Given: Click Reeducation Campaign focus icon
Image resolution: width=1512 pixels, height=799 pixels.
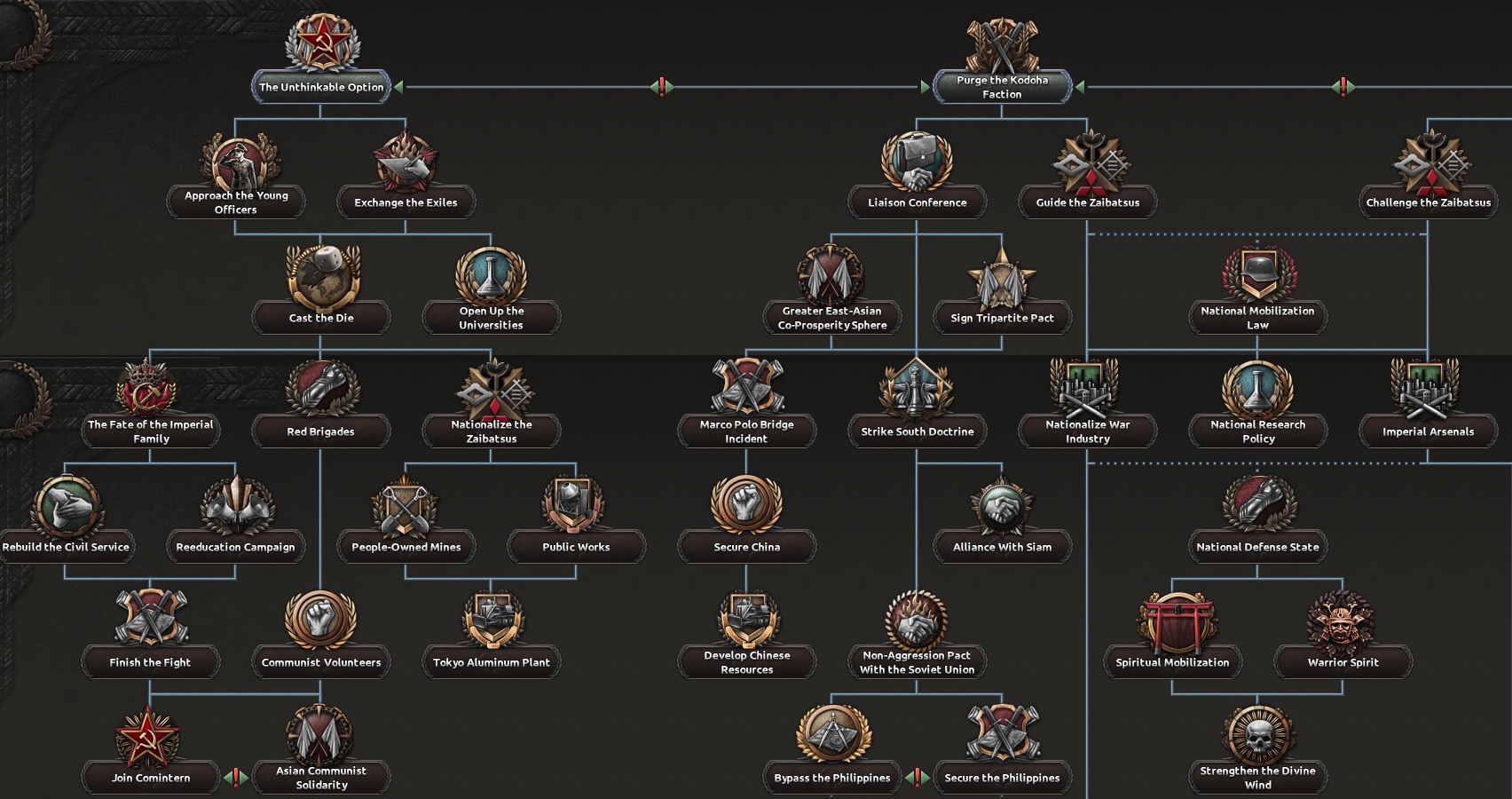Looking at the screenshot, I should pos(236,504).
